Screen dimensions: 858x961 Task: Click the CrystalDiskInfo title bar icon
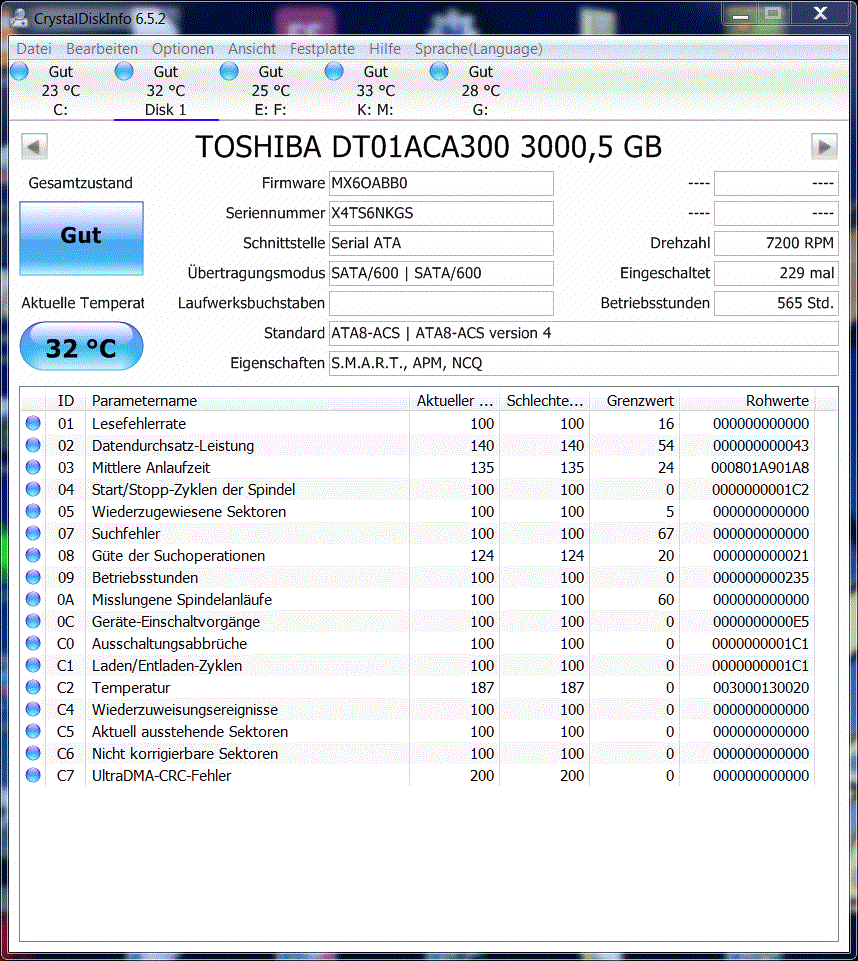tap(19, 18)
